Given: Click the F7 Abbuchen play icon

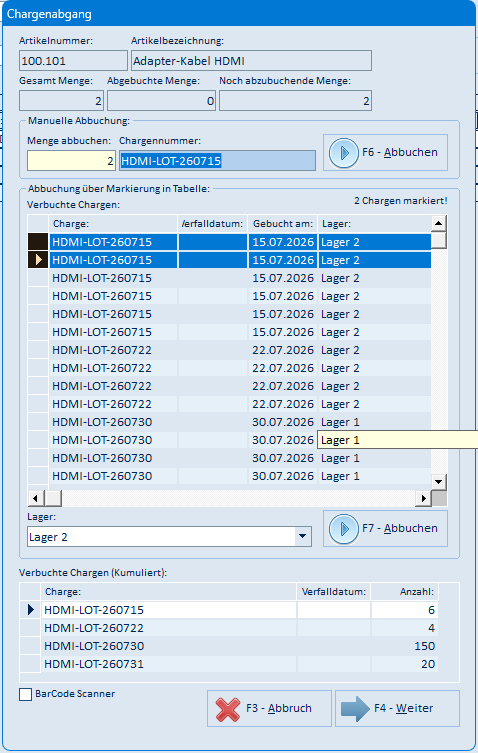Looking at the screenshot, I should coord(343,529).
